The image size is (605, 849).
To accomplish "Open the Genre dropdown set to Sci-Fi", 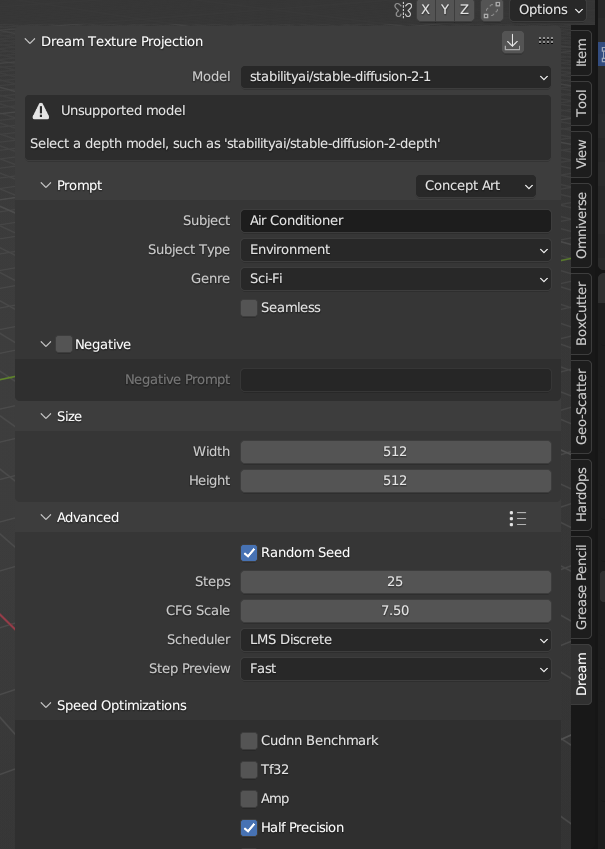I will coord(395,278).
